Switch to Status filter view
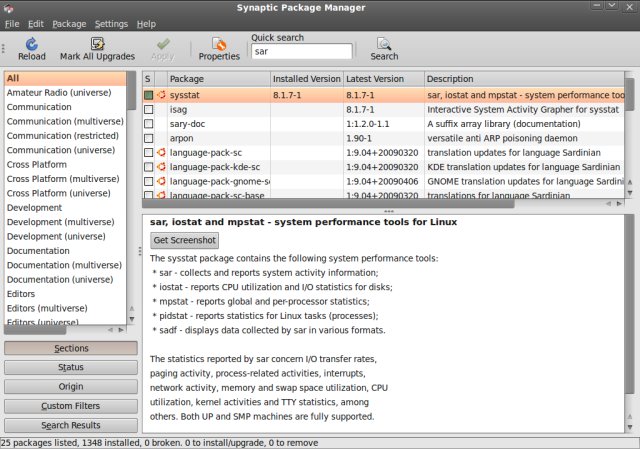The height and width of the screenshot is (449, 640). click(71, 367)
